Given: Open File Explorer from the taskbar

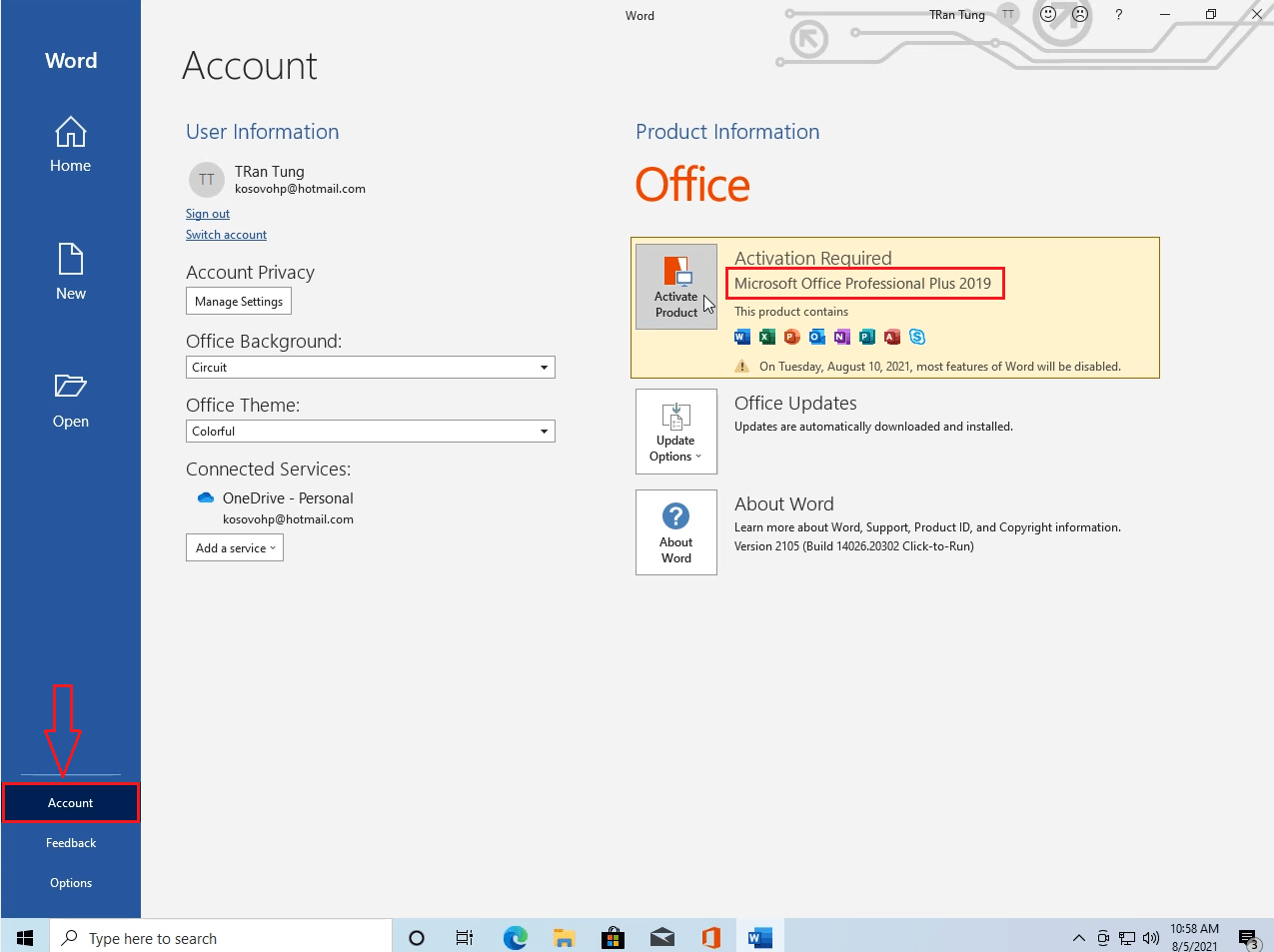Looking at the screenshot, I should 565,937.
